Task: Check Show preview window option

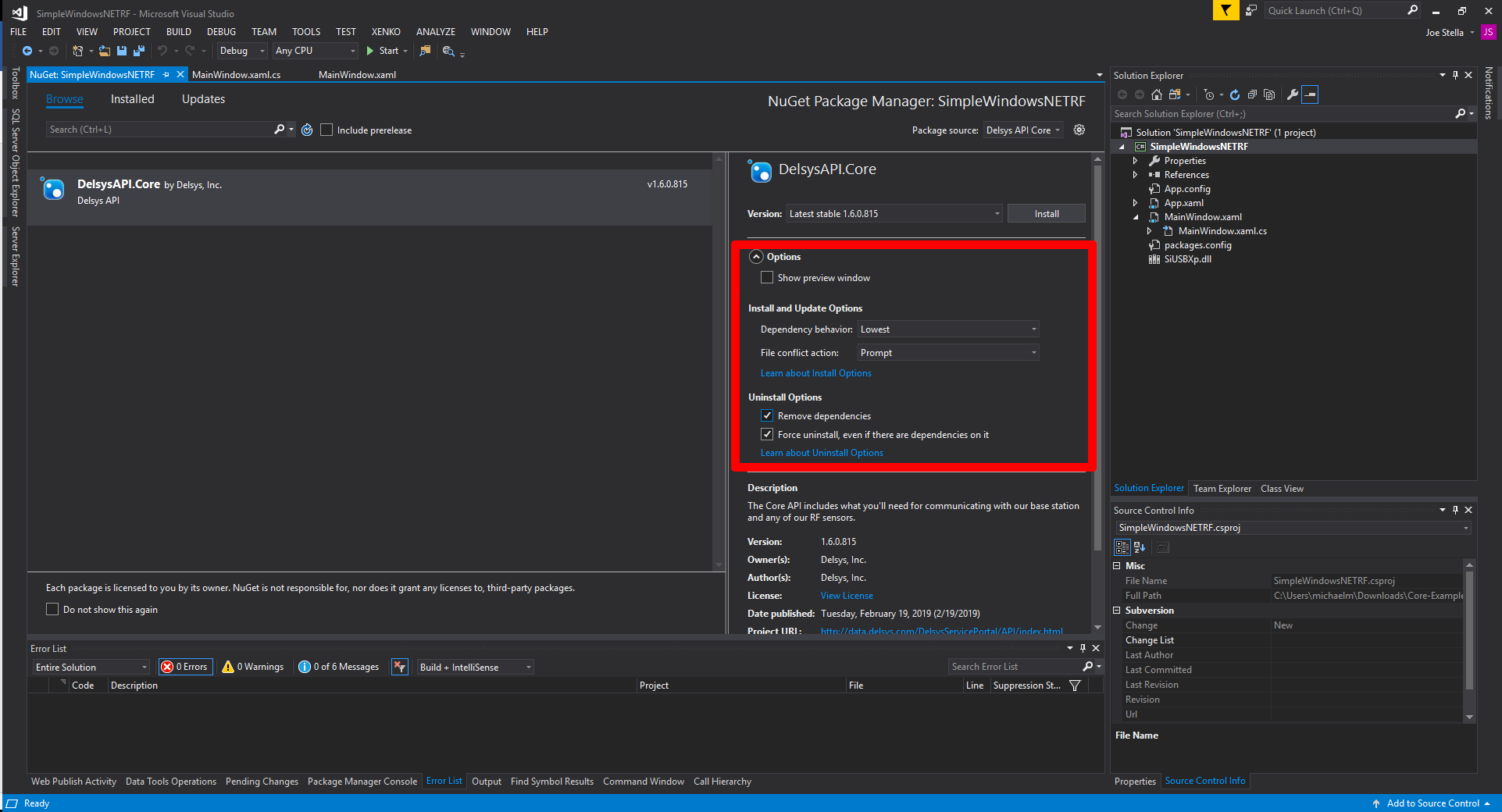Action: click(x=767, y=277)
